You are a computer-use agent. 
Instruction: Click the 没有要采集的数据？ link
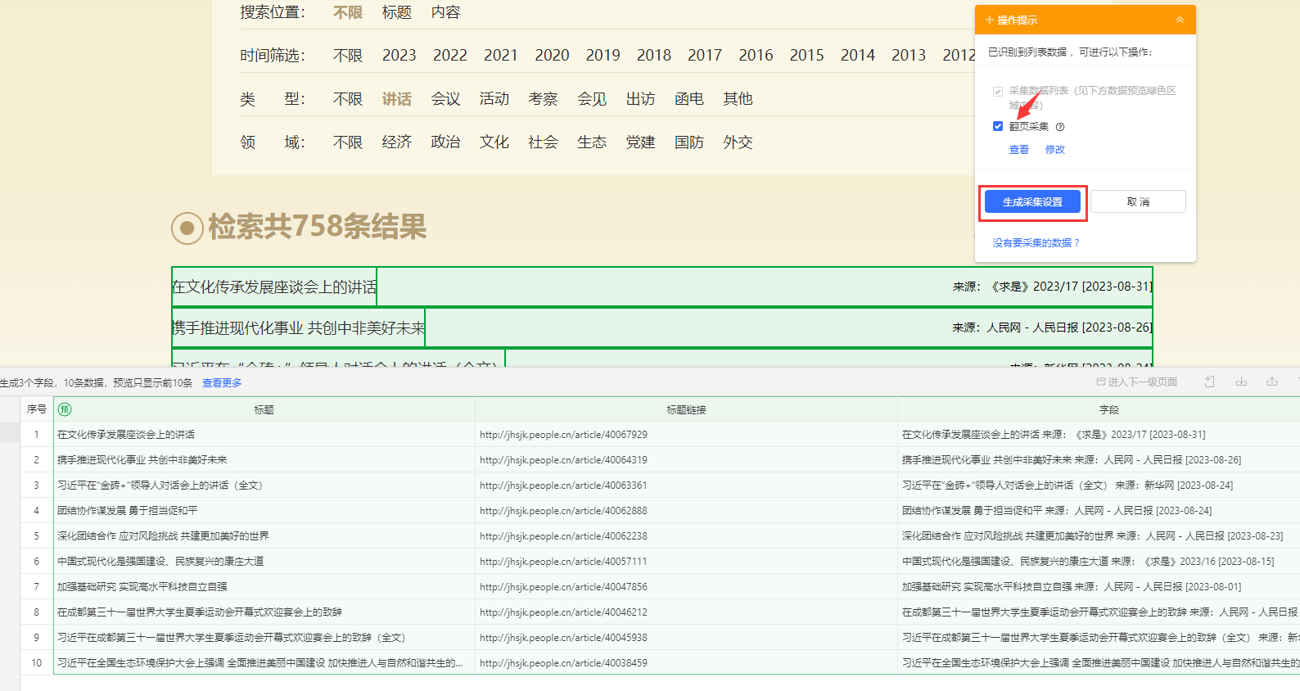(x=1036, y=243)
